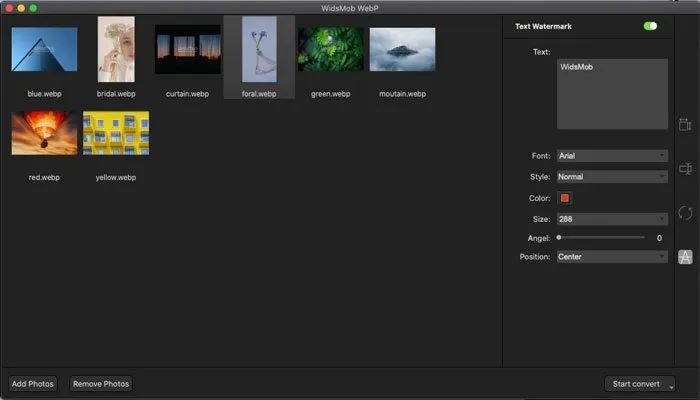Open the Size dropdown showing 288
The image size is (700, 400).
coord(612,219)
